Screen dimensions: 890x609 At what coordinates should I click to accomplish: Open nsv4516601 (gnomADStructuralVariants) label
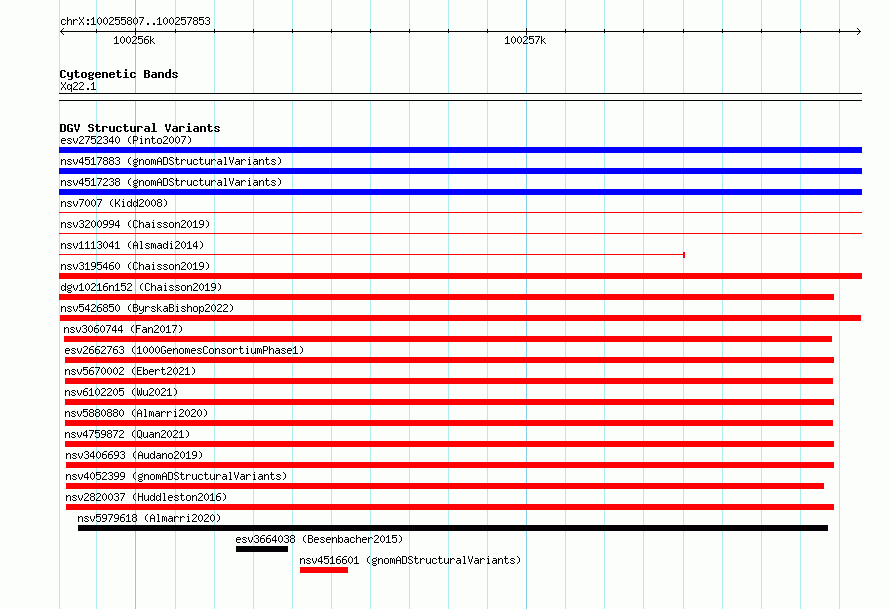410,560
